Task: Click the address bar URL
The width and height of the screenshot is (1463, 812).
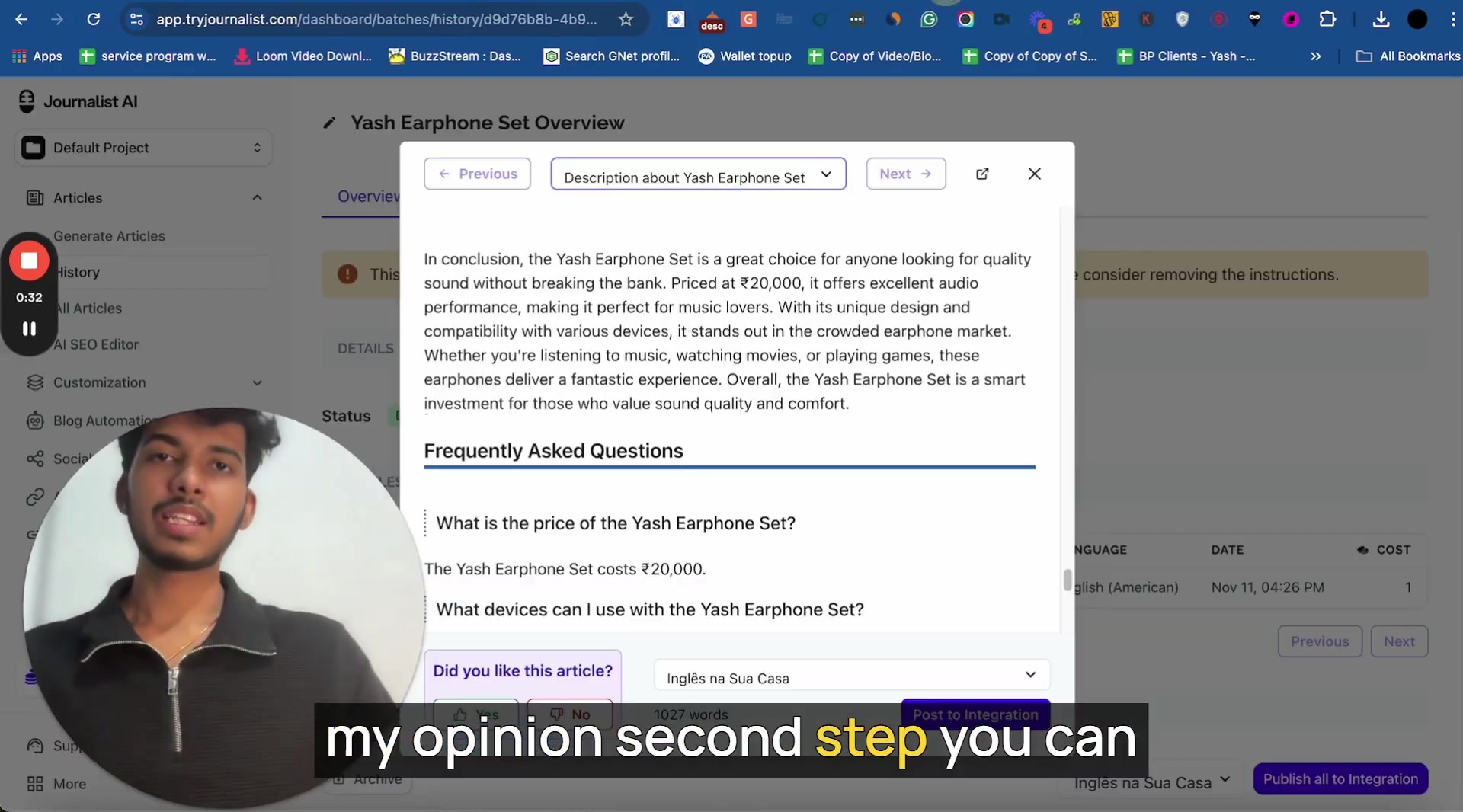Action: click(376, 19)
